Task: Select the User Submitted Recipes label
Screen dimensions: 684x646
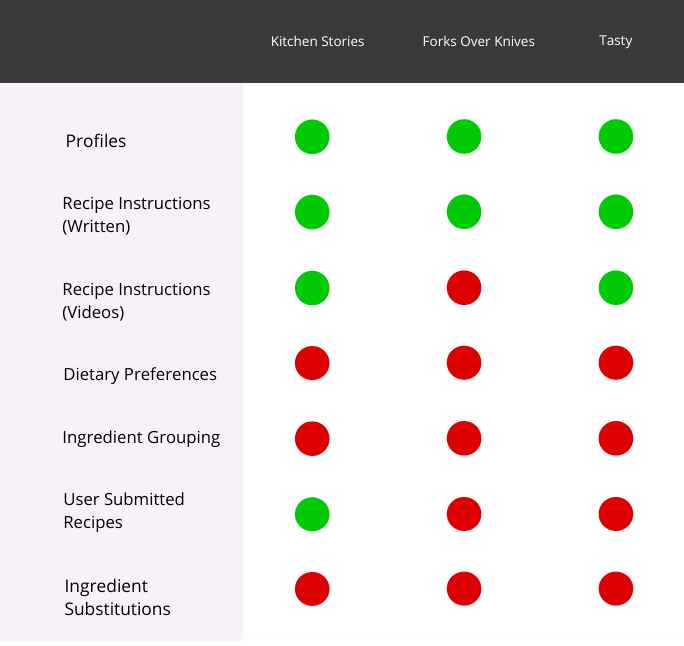Action: 124,510
